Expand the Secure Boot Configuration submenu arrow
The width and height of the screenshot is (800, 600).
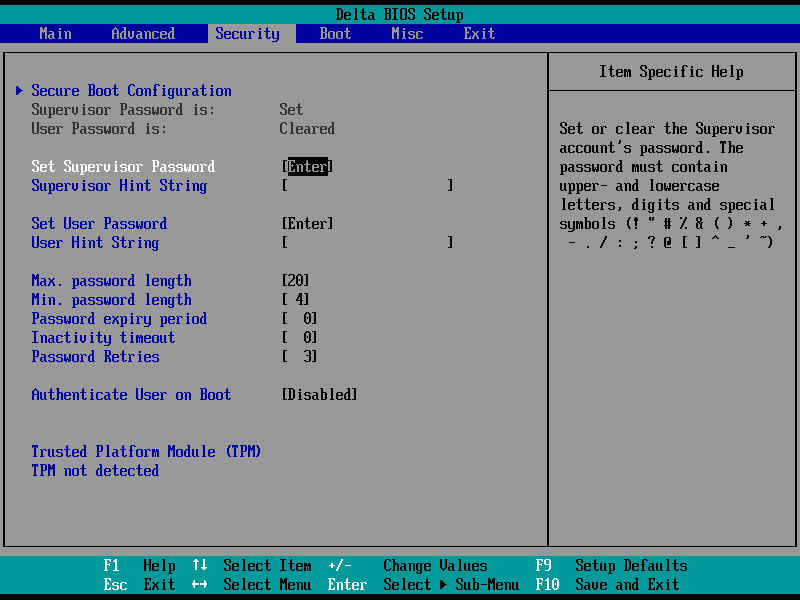point(19,91)
